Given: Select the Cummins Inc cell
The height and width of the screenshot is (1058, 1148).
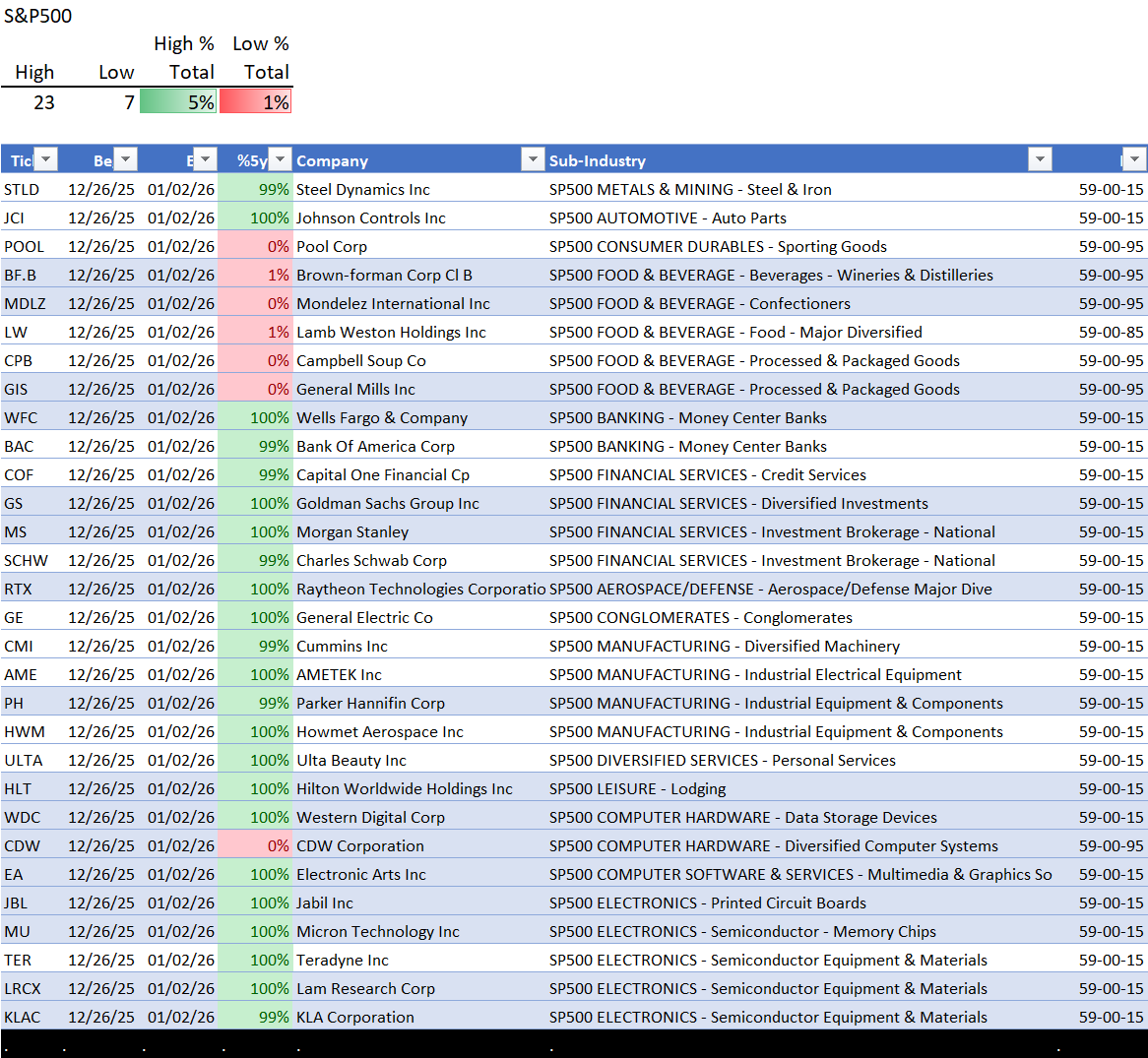Looking at the screenshot, I should (419, 646).
